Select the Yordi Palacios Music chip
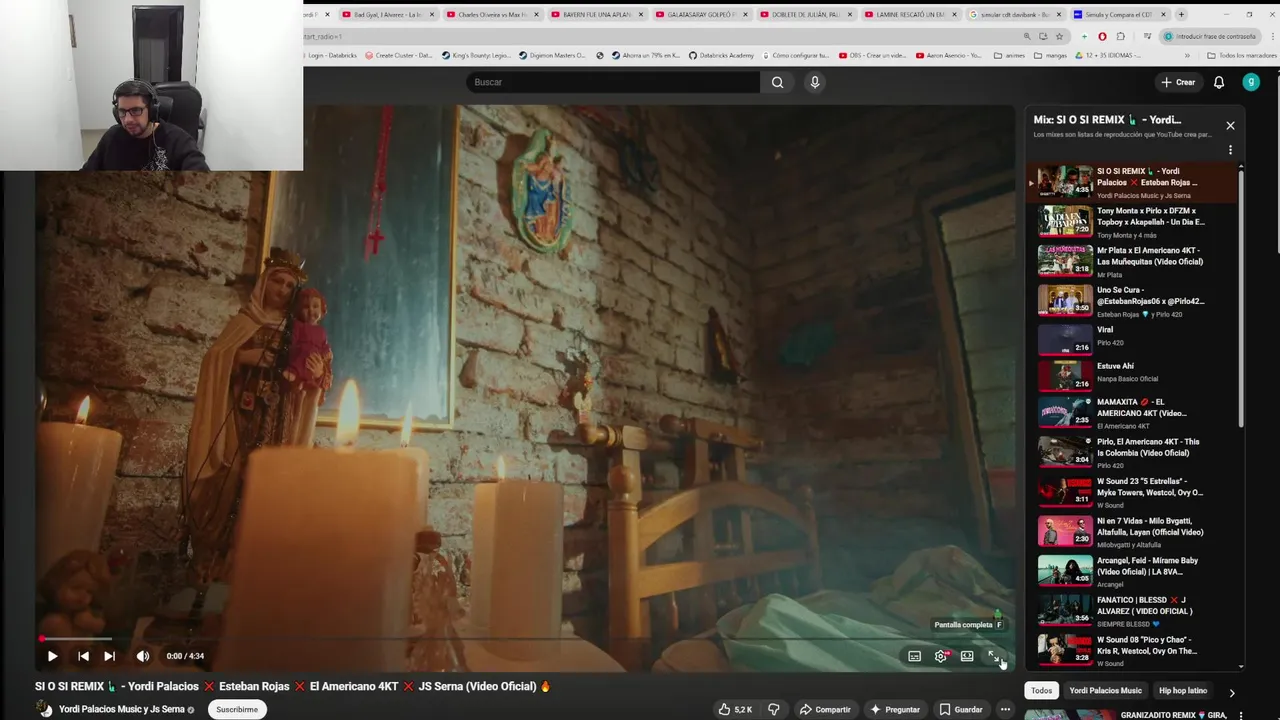Viewport: 1280px width, 720px height. click(1105, 690)
